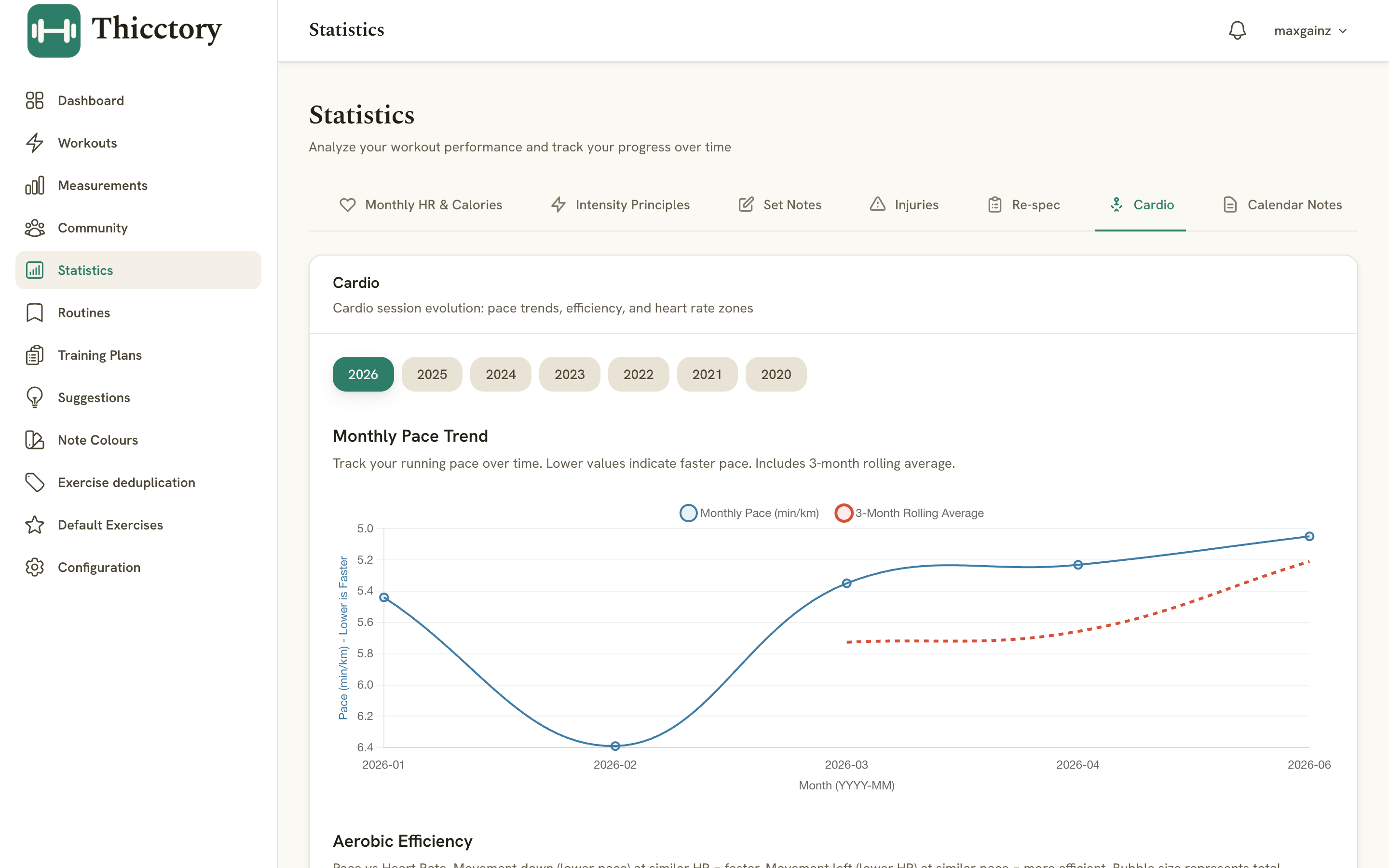Toggle Monthly Pace (min/km) legend series
This screenshot has height=868, width=1389.
749,513
